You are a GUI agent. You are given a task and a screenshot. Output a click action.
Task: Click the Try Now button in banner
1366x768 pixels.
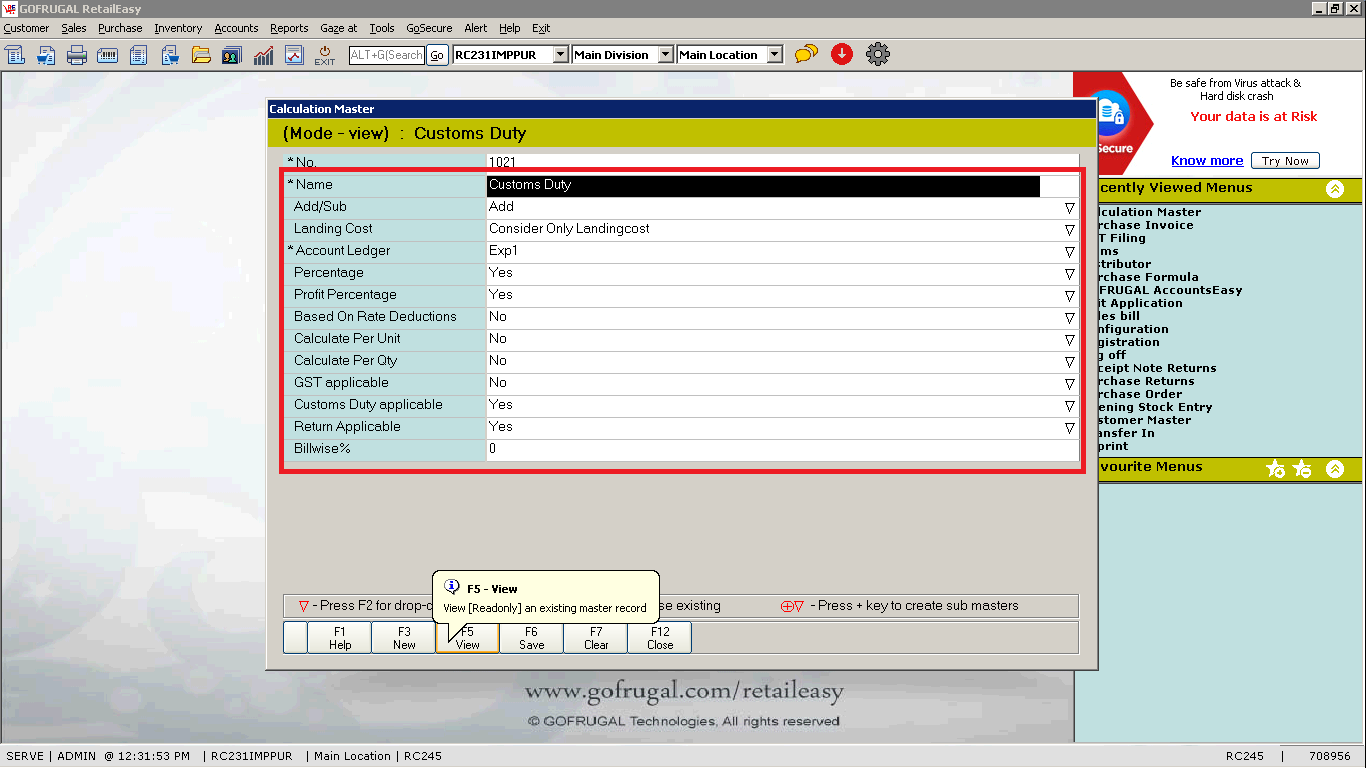point(1285,161)
